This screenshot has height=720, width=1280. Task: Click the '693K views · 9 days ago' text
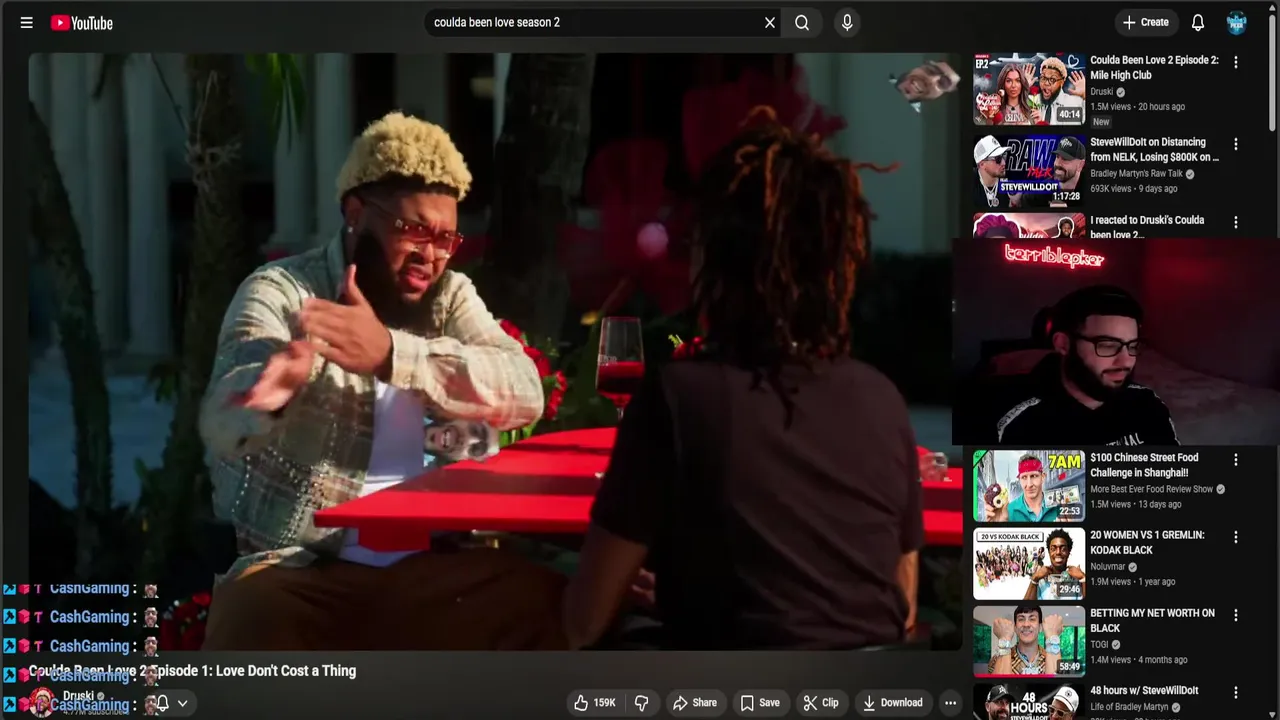pyautogui.click(x=1133, y=189)
